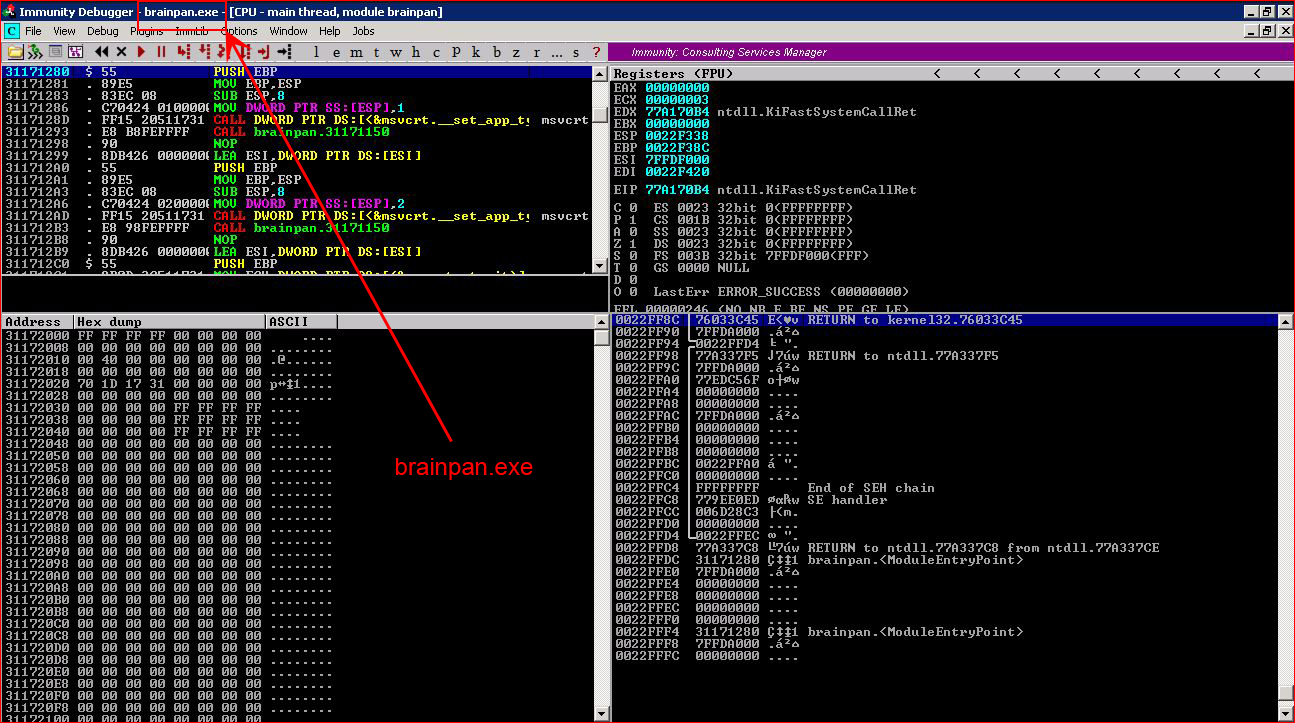The height and width of the screenshot is (723, 1295).
Task: Open the Help menu
Action: point(330,31)
